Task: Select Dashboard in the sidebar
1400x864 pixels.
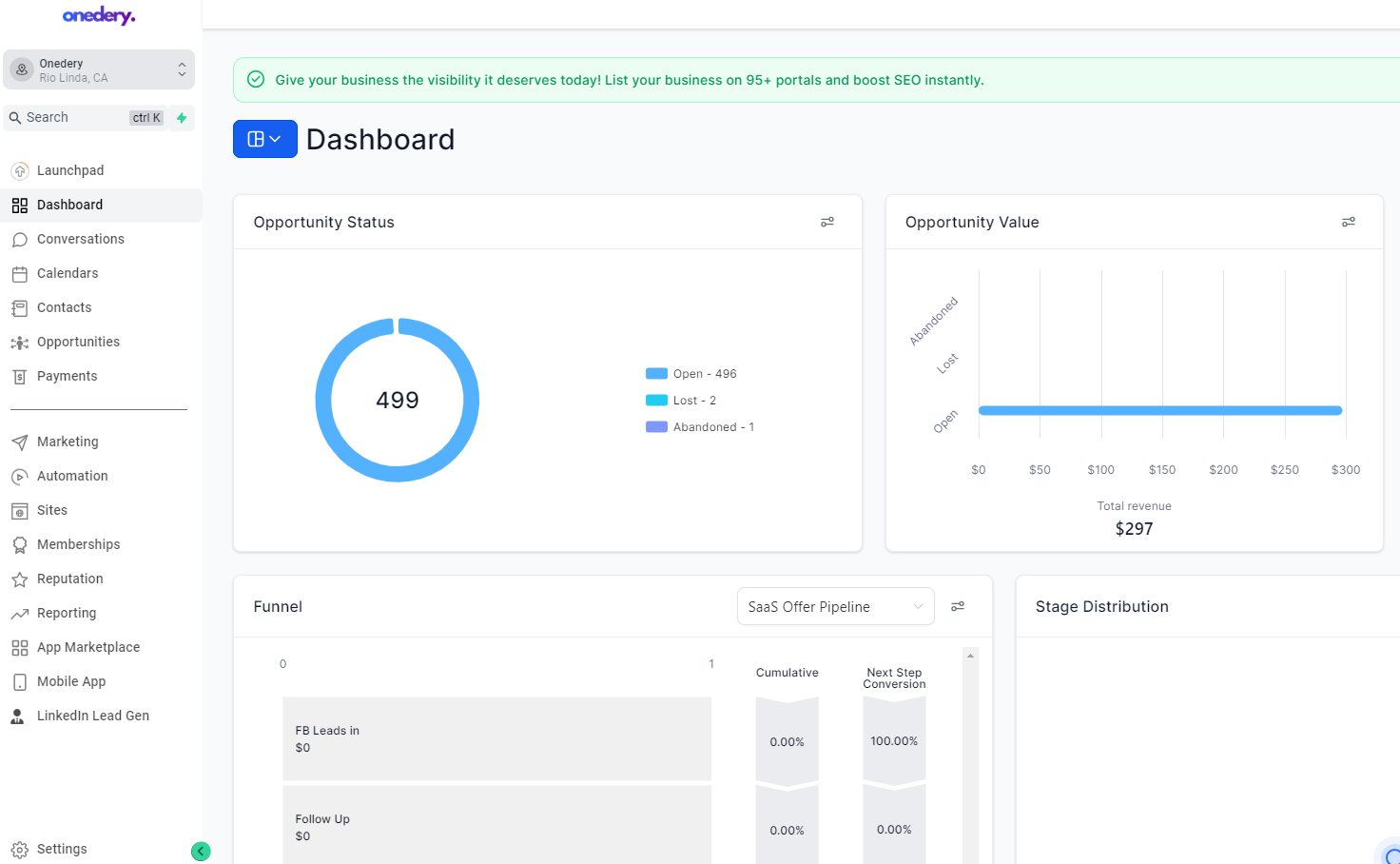Action: (x=101, y=205)
